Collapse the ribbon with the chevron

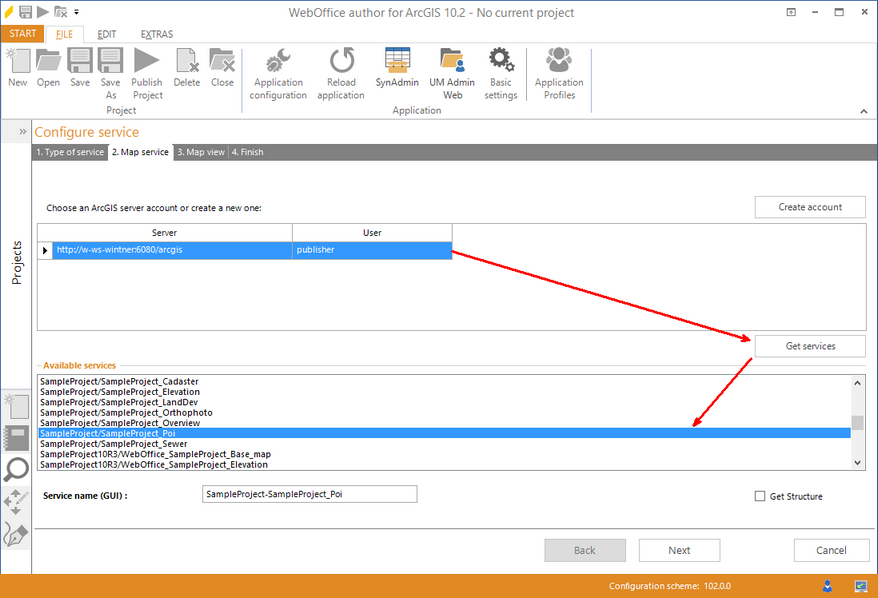(x=864, y=110)
